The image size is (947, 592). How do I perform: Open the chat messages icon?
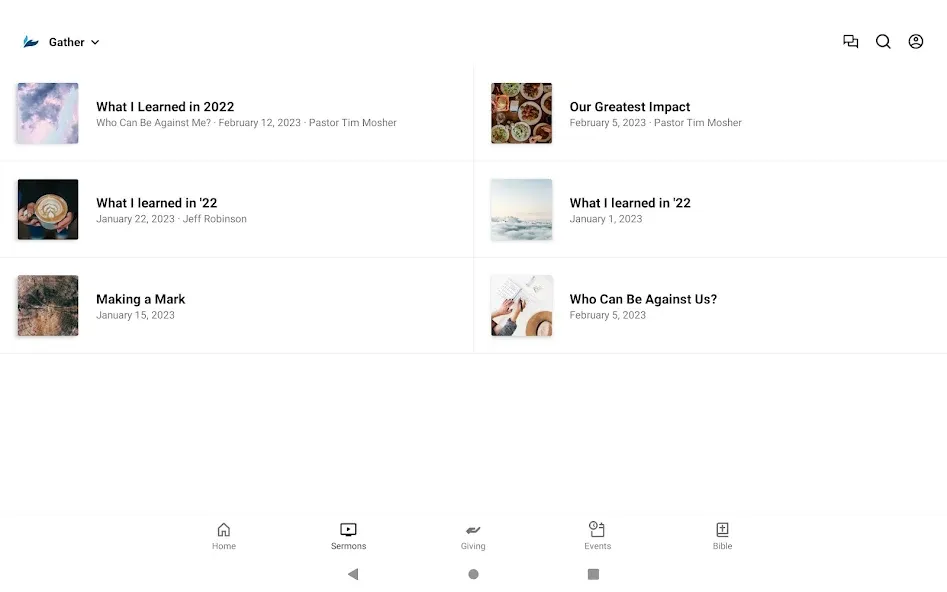(x=850, y=41)
